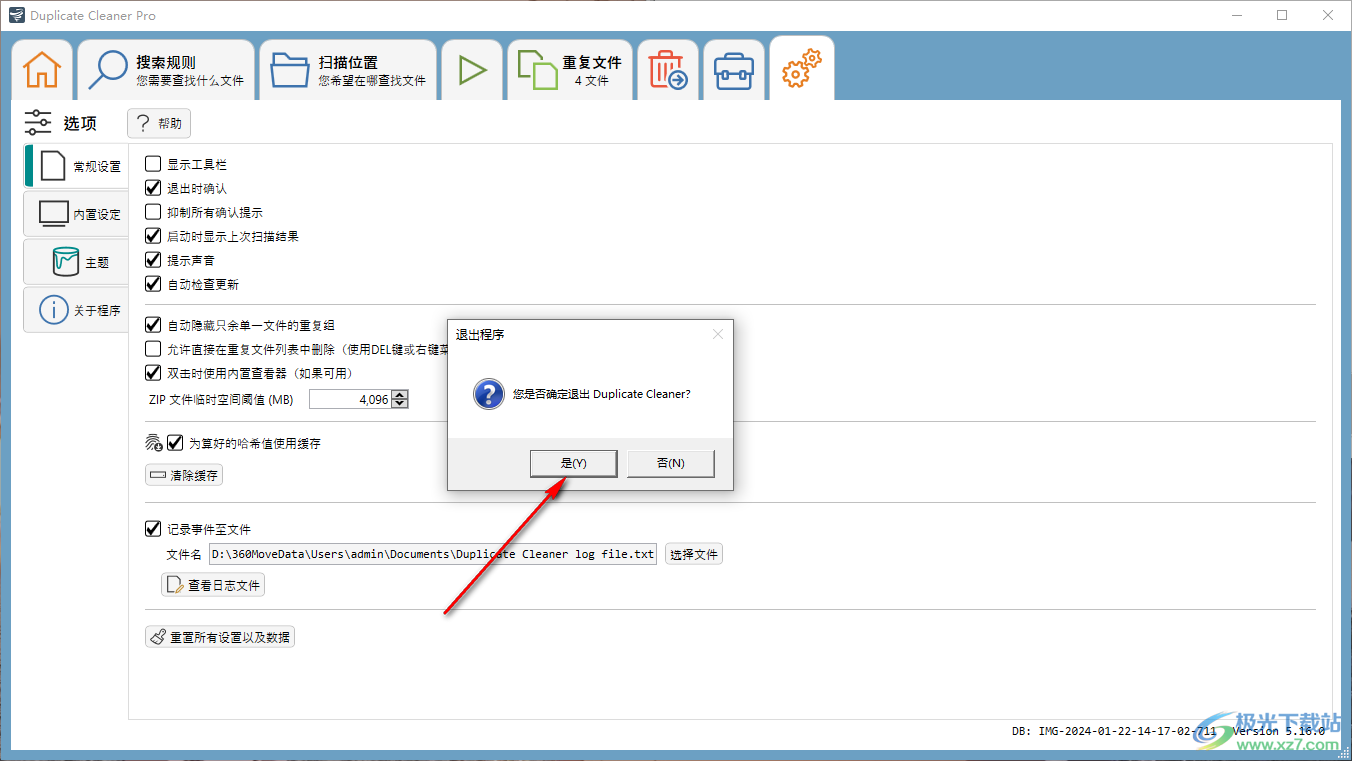Open the settings gears icon tab
The width and height of the screenshot is (1352, 761).
coord(801,70)
